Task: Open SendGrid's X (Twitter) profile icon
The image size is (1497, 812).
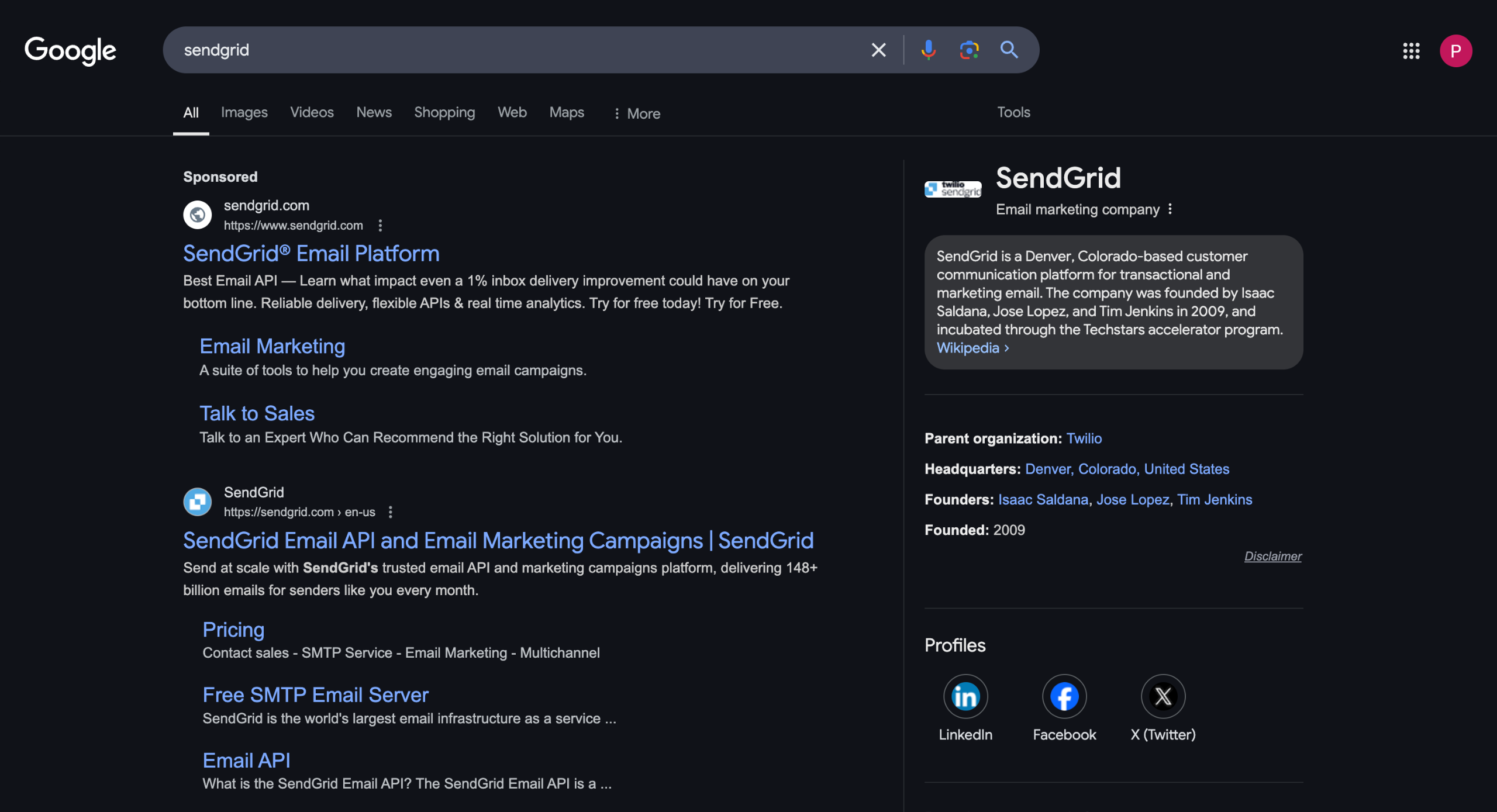Action: pyautogui.click(x=1163, y=696)
